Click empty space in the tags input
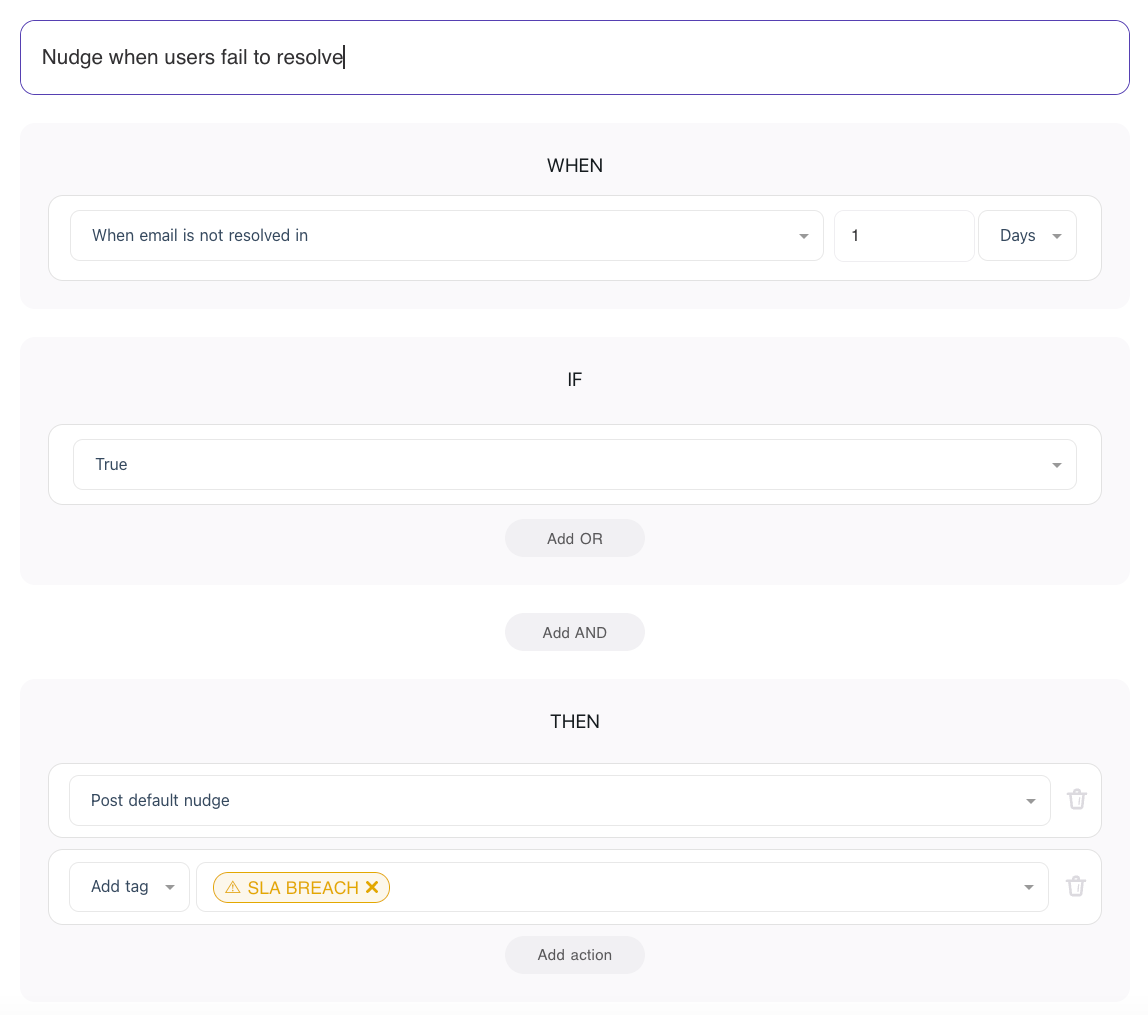This screenshot has width=1148, height=1015. [700, 888]
